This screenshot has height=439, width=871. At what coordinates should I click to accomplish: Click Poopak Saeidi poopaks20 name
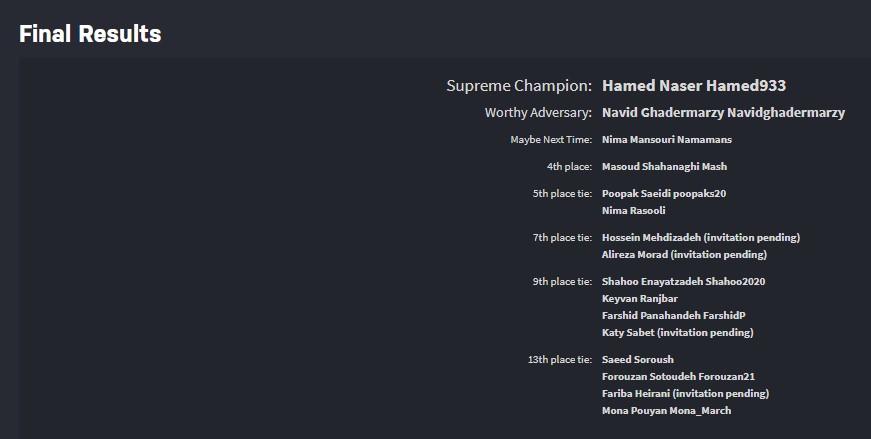pyautogui.click(x=664, y=193)
